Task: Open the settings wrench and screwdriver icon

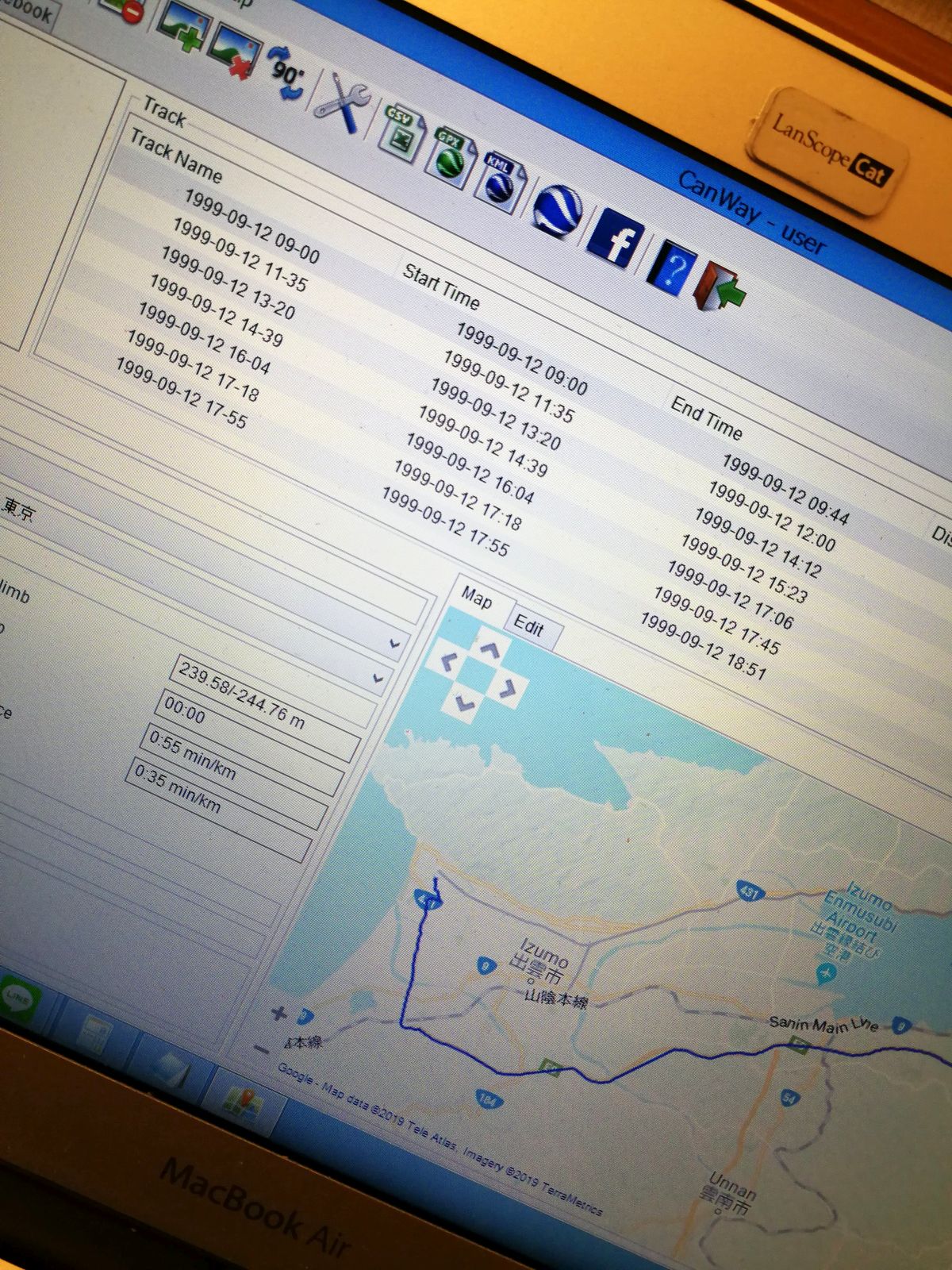Action: click(x=342, y=103)
